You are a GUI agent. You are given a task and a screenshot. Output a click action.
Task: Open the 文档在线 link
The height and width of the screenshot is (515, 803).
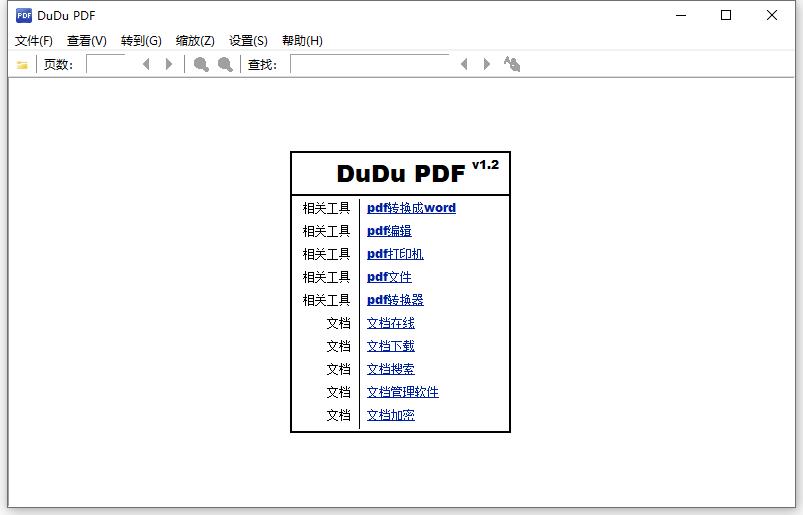point(391,323)
